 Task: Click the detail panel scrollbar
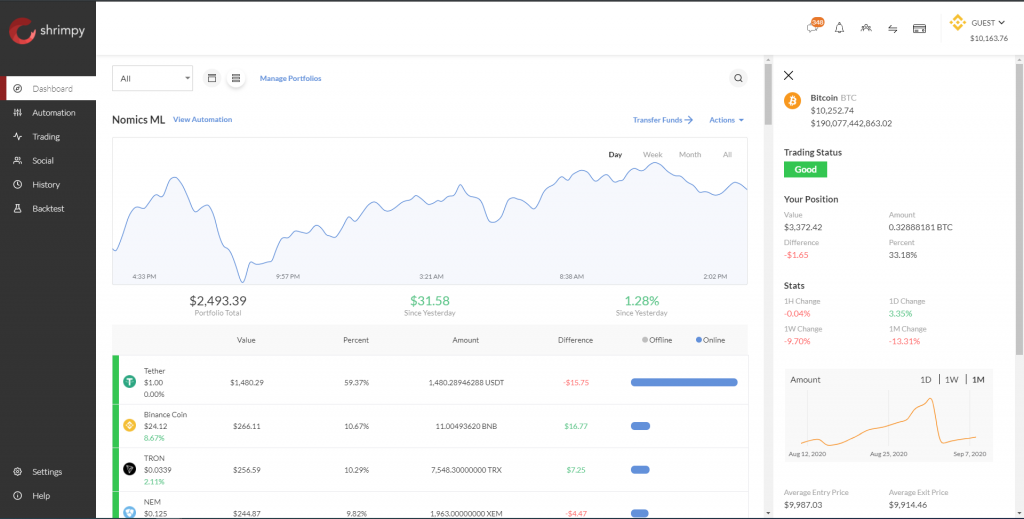[1019, 209]
